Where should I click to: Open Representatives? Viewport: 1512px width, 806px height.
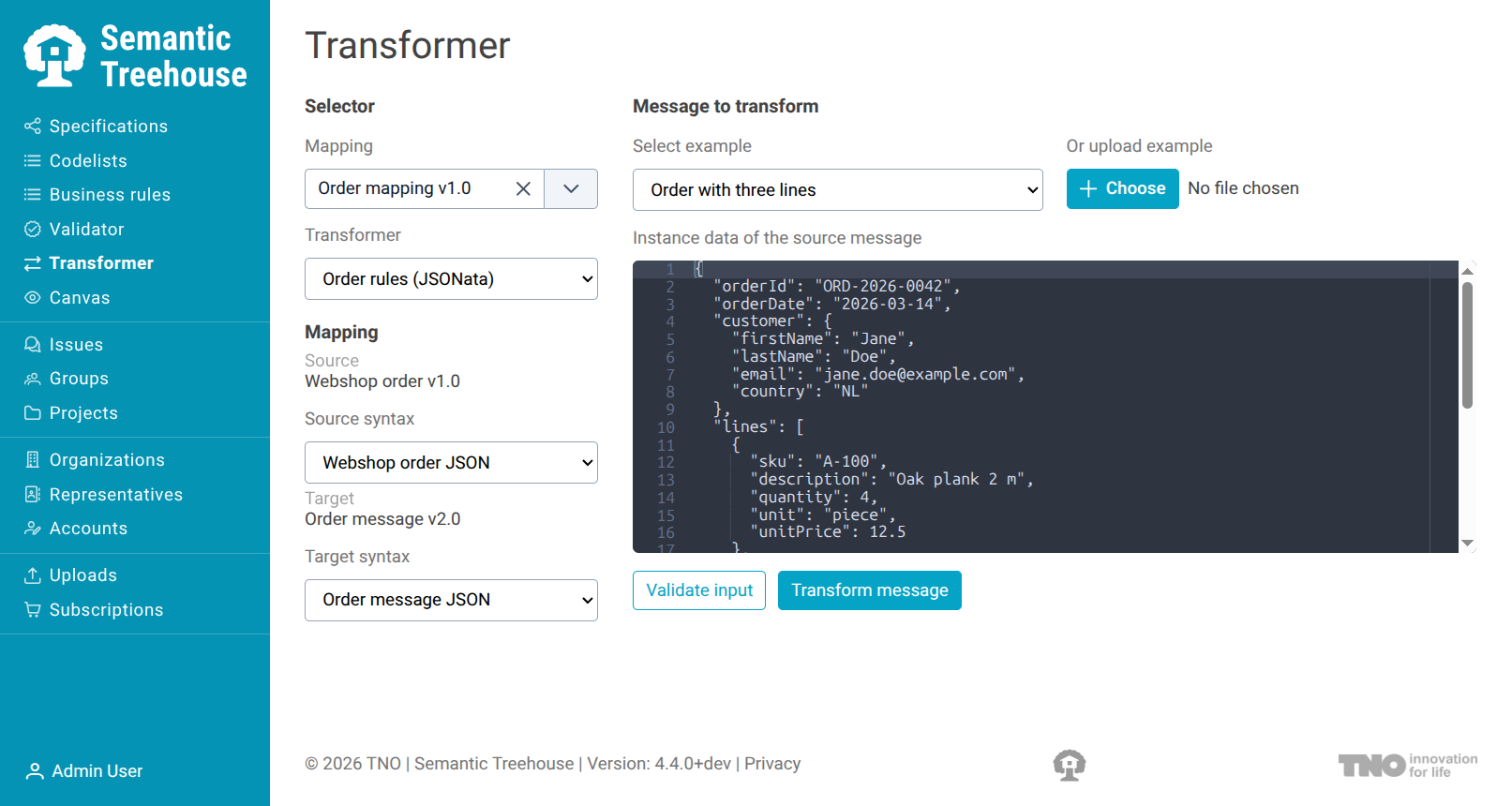116,495
